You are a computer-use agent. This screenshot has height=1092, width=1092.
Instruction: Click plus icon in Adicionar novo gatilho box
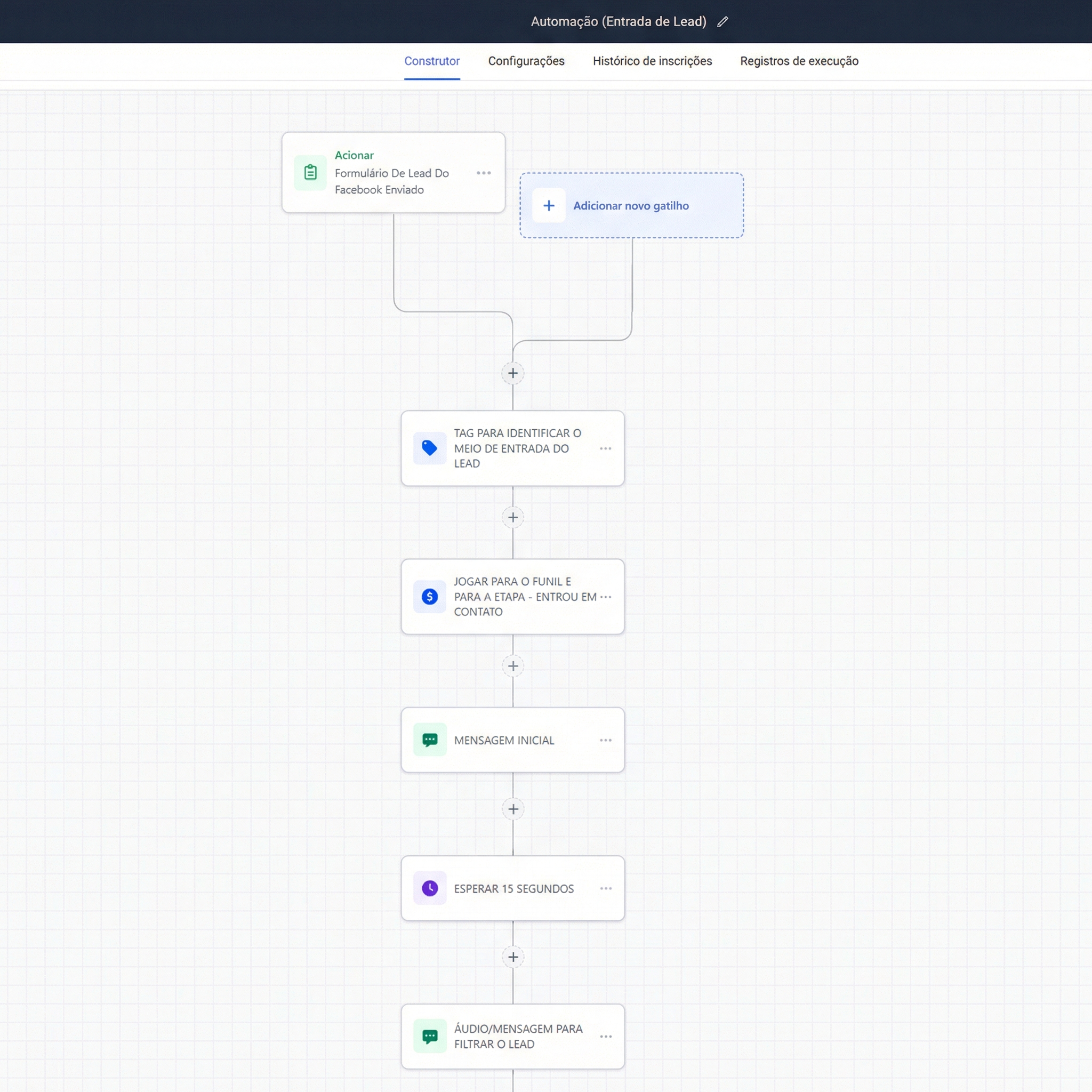(549, 206)
